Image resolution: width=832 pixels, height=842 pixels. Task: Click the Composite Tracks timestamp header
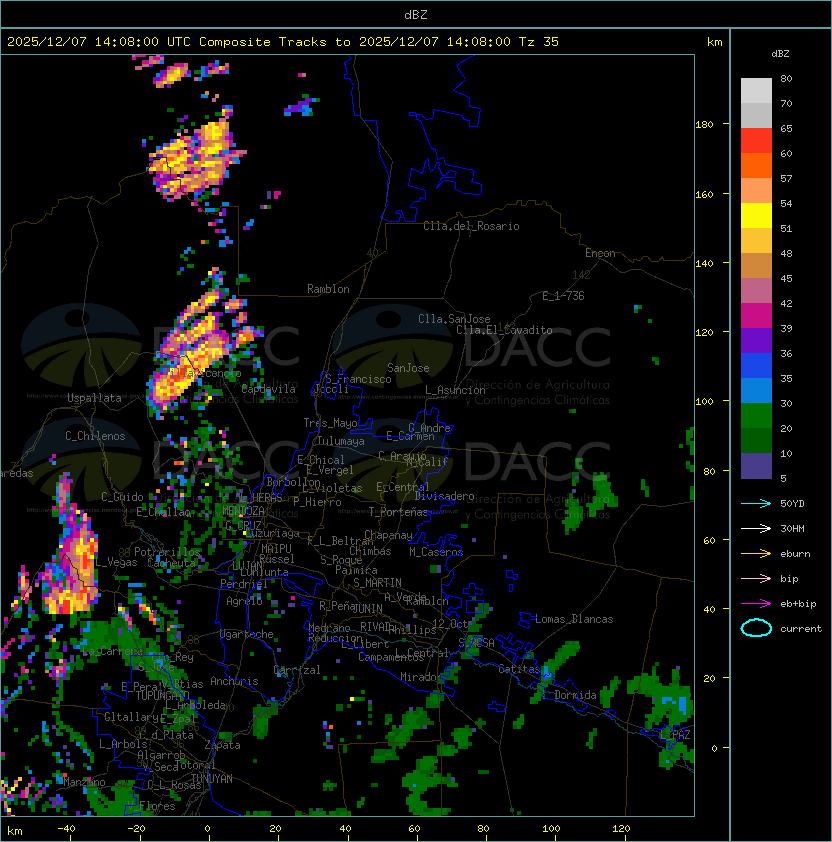coord(283,42)
